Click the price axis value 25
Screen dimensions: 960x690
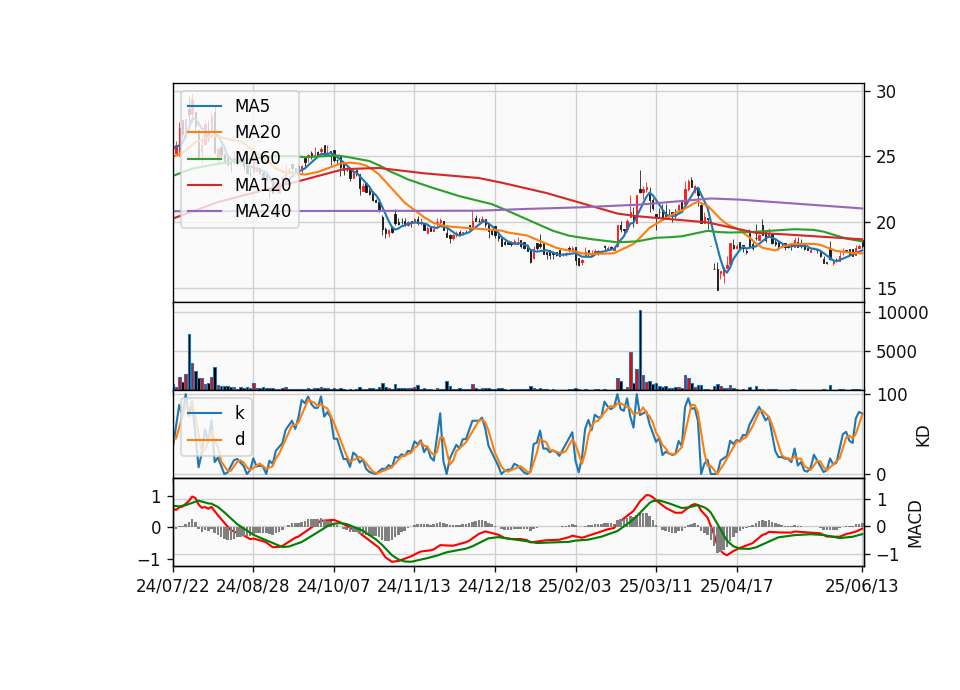pos(886,158)
